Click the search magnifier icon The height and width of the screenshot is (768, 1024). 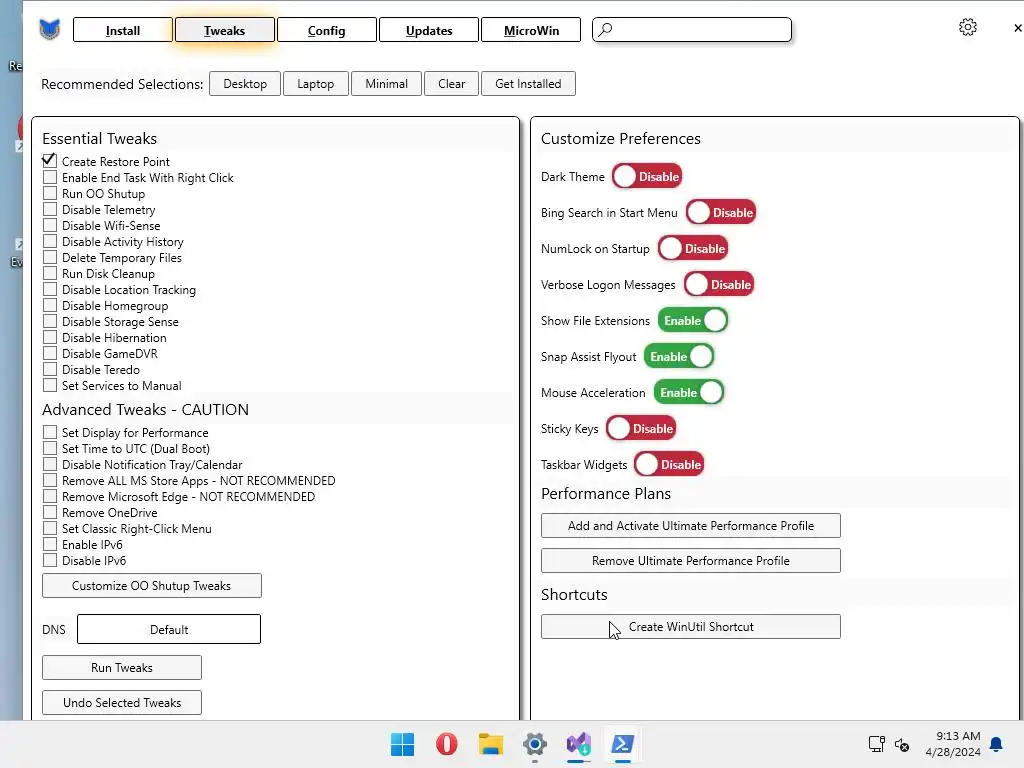click(x=605, y=29)
